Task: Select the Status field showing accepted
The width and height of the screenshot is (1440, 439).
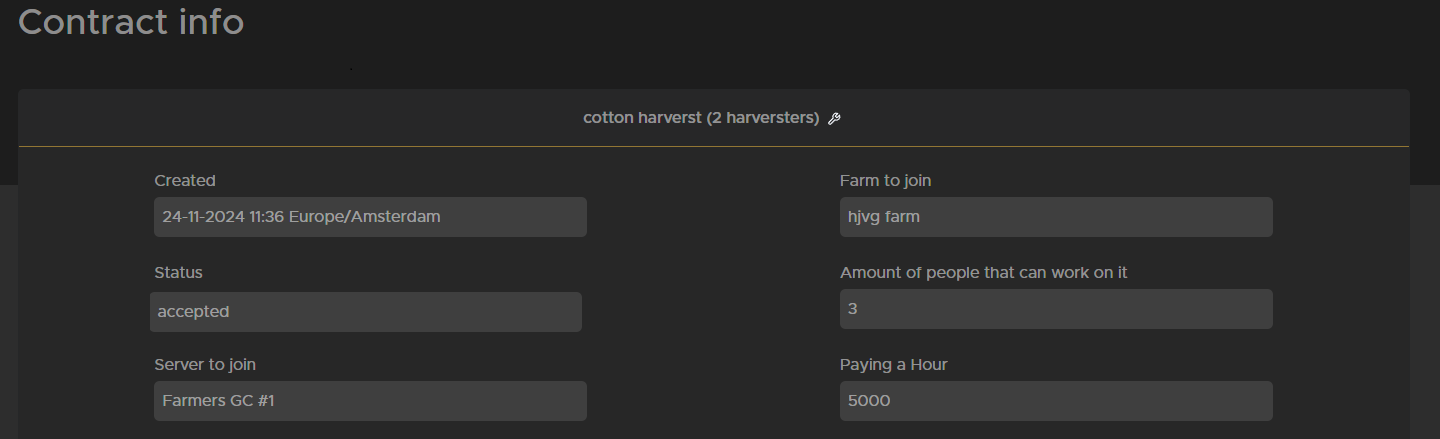Action: [365, 312]
